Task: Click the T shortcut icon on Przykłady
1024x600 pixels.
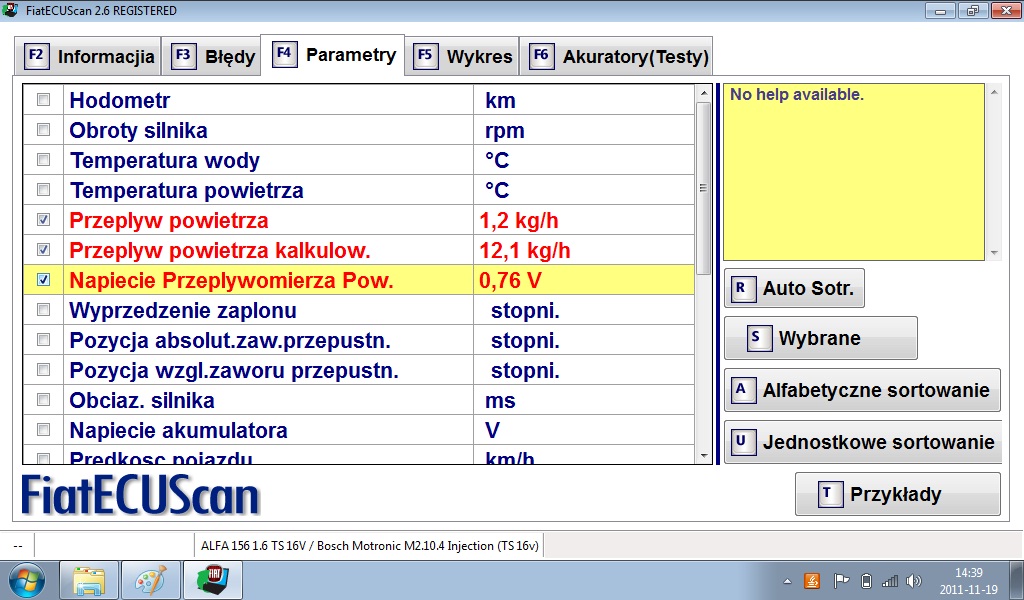Action: 831,494
